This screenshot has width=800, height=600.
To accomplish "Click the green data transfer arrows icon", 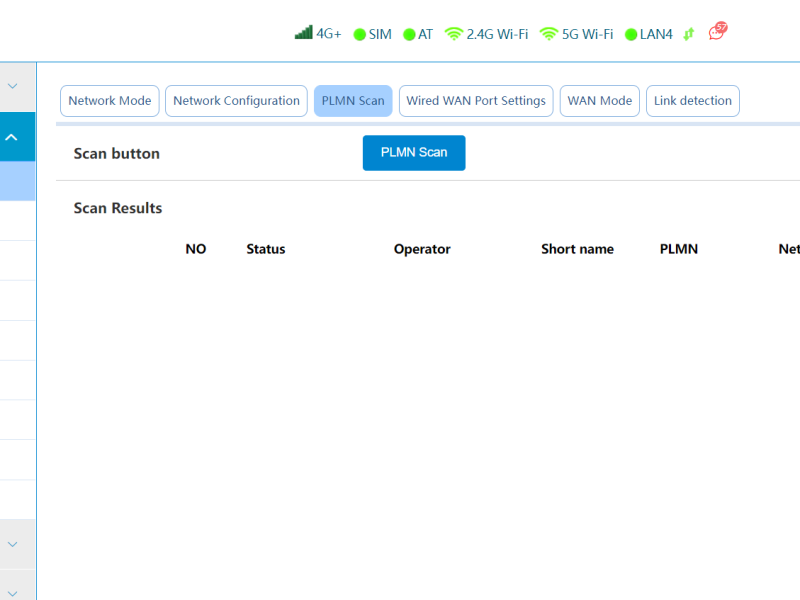I will coord(689,34).
